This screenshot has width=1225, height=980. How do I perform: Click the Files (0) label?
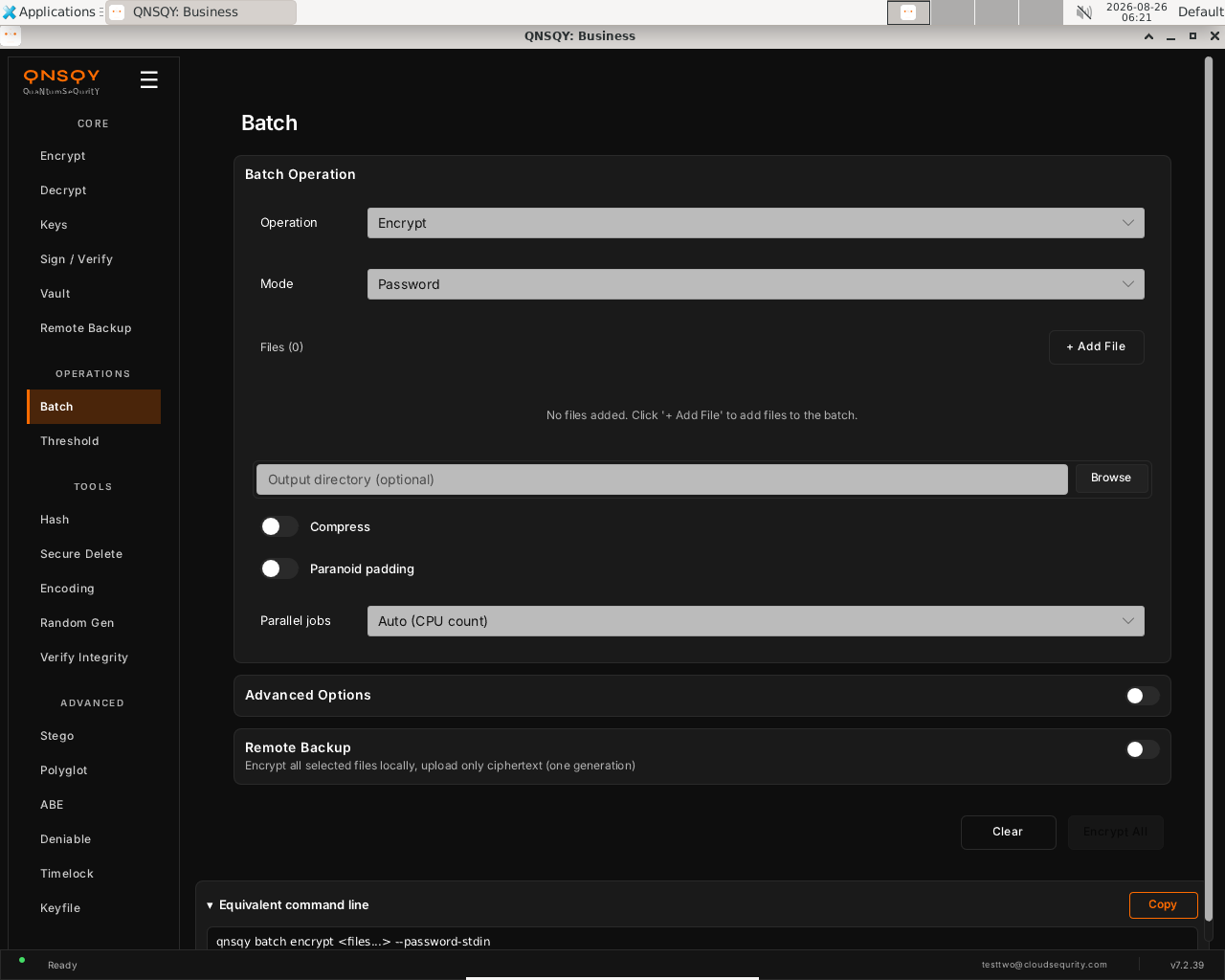click(281, 347)
